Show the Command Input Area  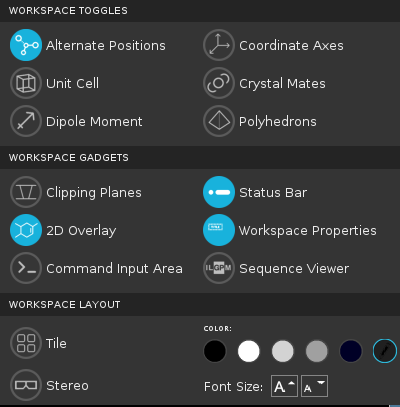[26, 268]
